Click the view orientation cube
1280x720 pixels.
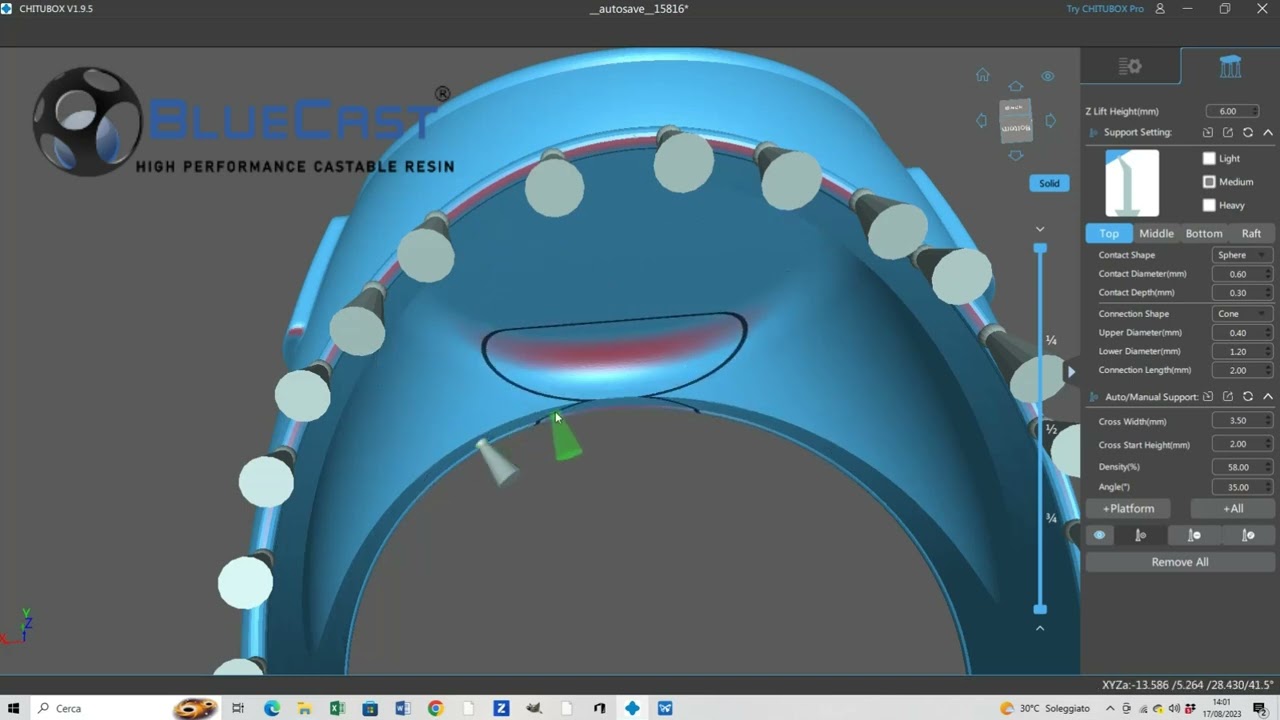[1016, 120]
